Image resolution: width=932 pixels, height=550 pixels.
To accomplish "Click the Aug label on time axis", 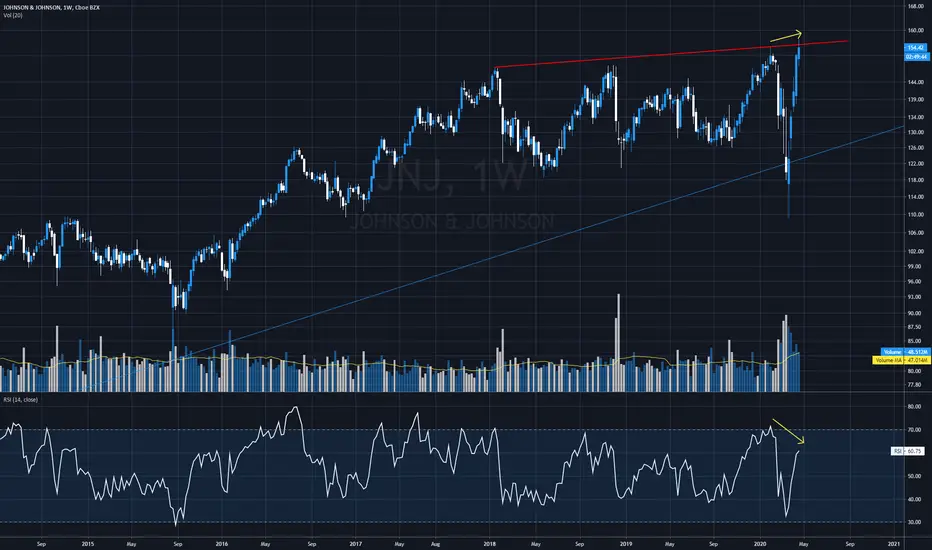I will [x=435, y=543].
